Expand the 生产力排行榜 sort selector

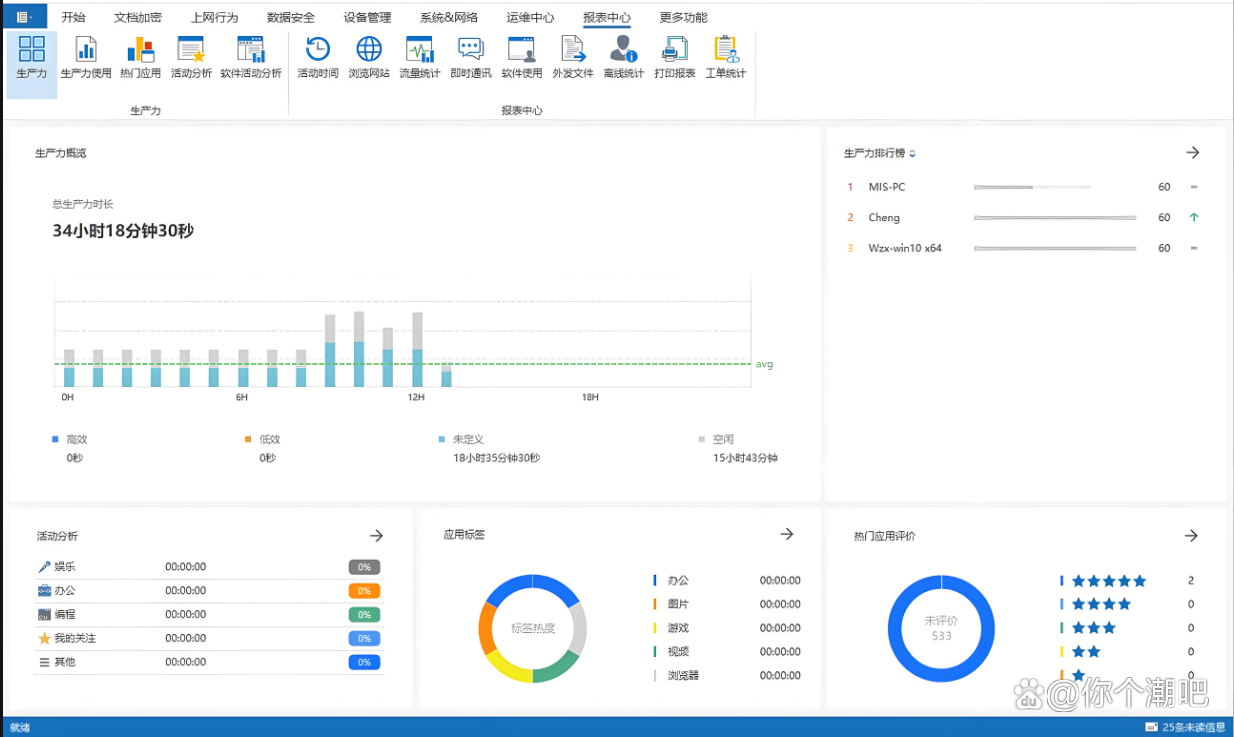[912, 154]
